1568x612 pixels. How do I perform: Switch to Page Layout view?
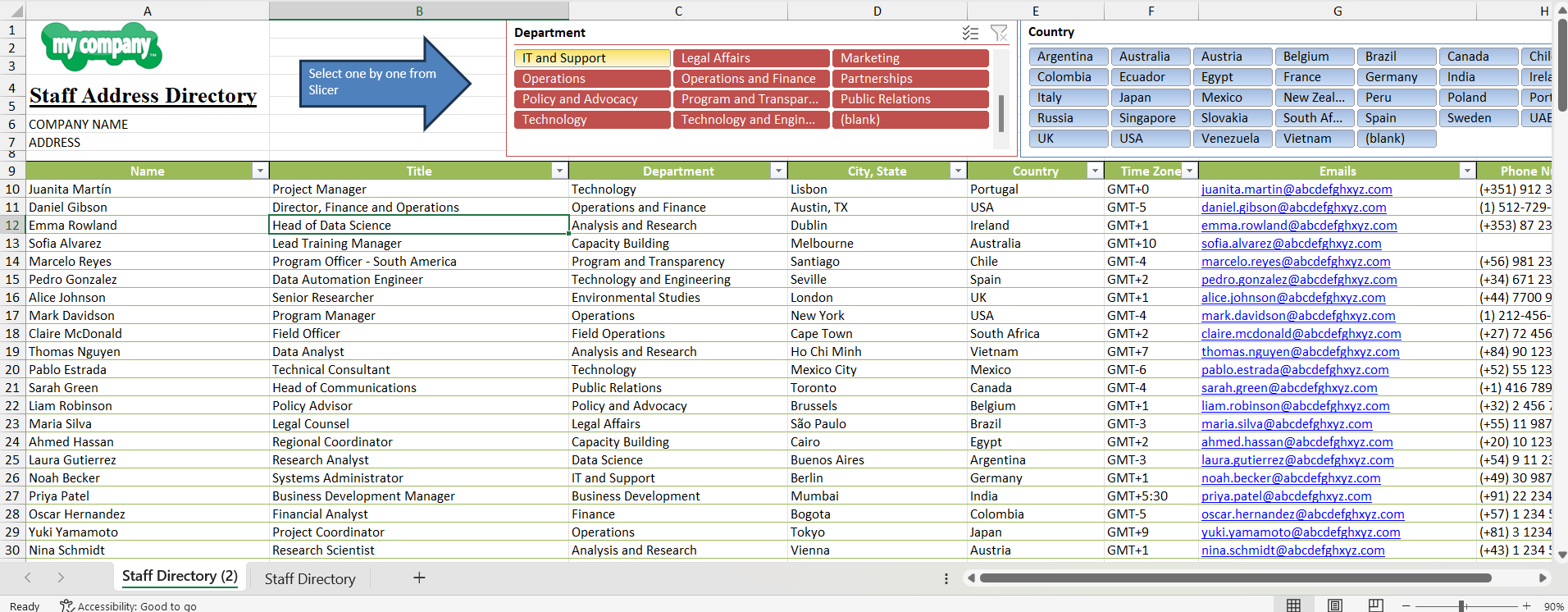point(1335,605)
